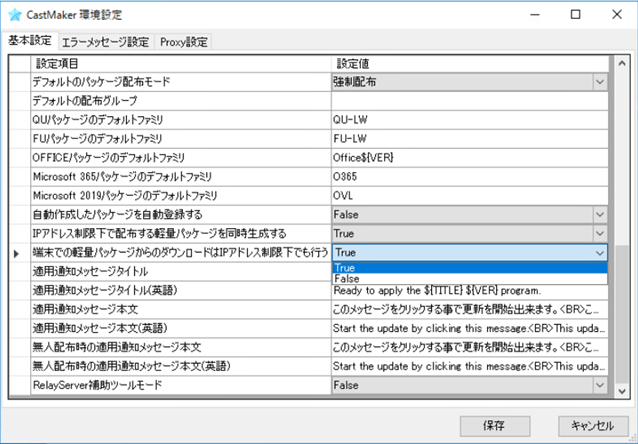Click the 設定値 column header
This screenshot has height=444, width=638.
click(x=470, y=63)
